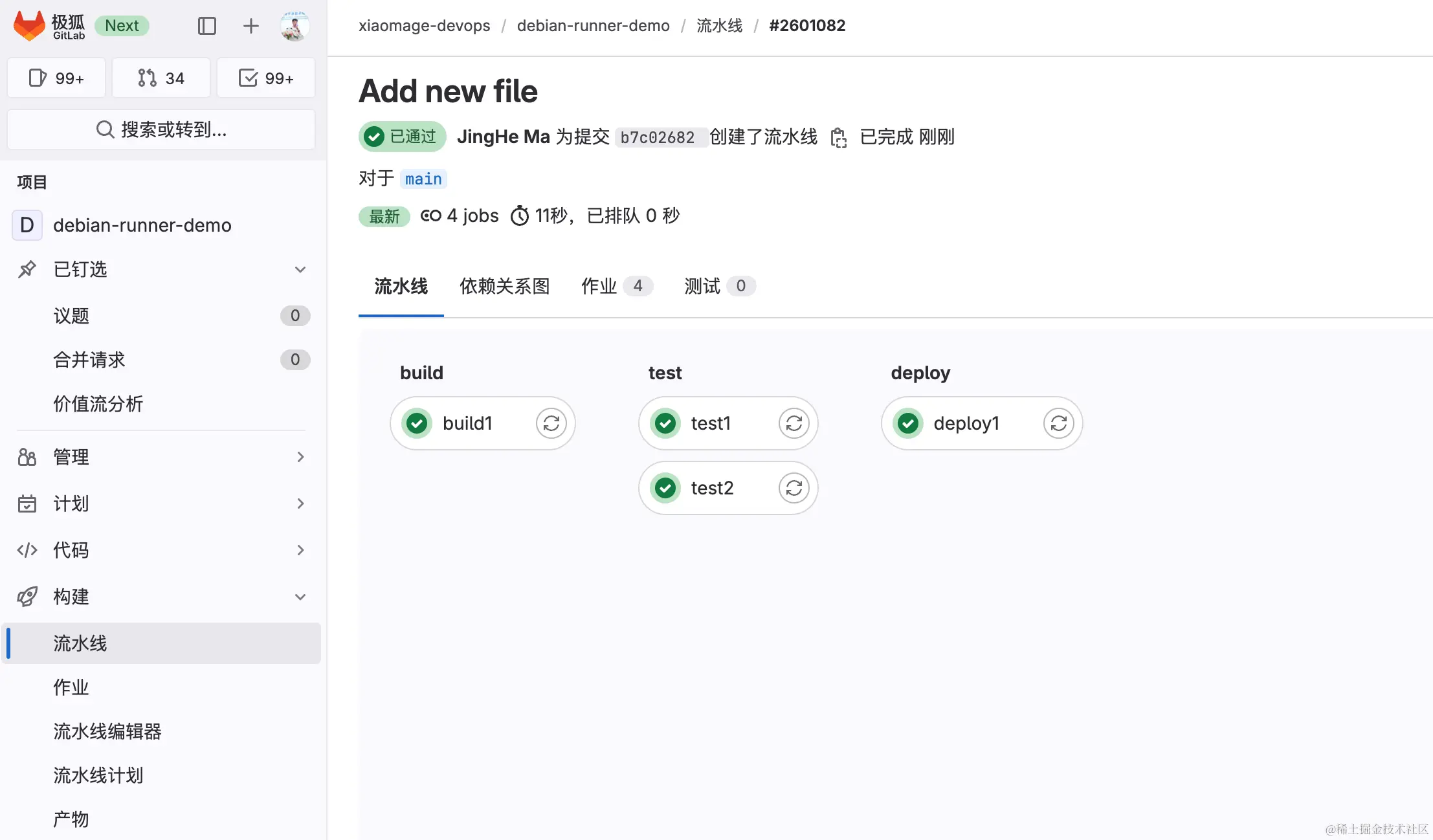This screenshot has width=1433, height=840.
Task: Click the plus create-new icon
Action: pos(250,26)
